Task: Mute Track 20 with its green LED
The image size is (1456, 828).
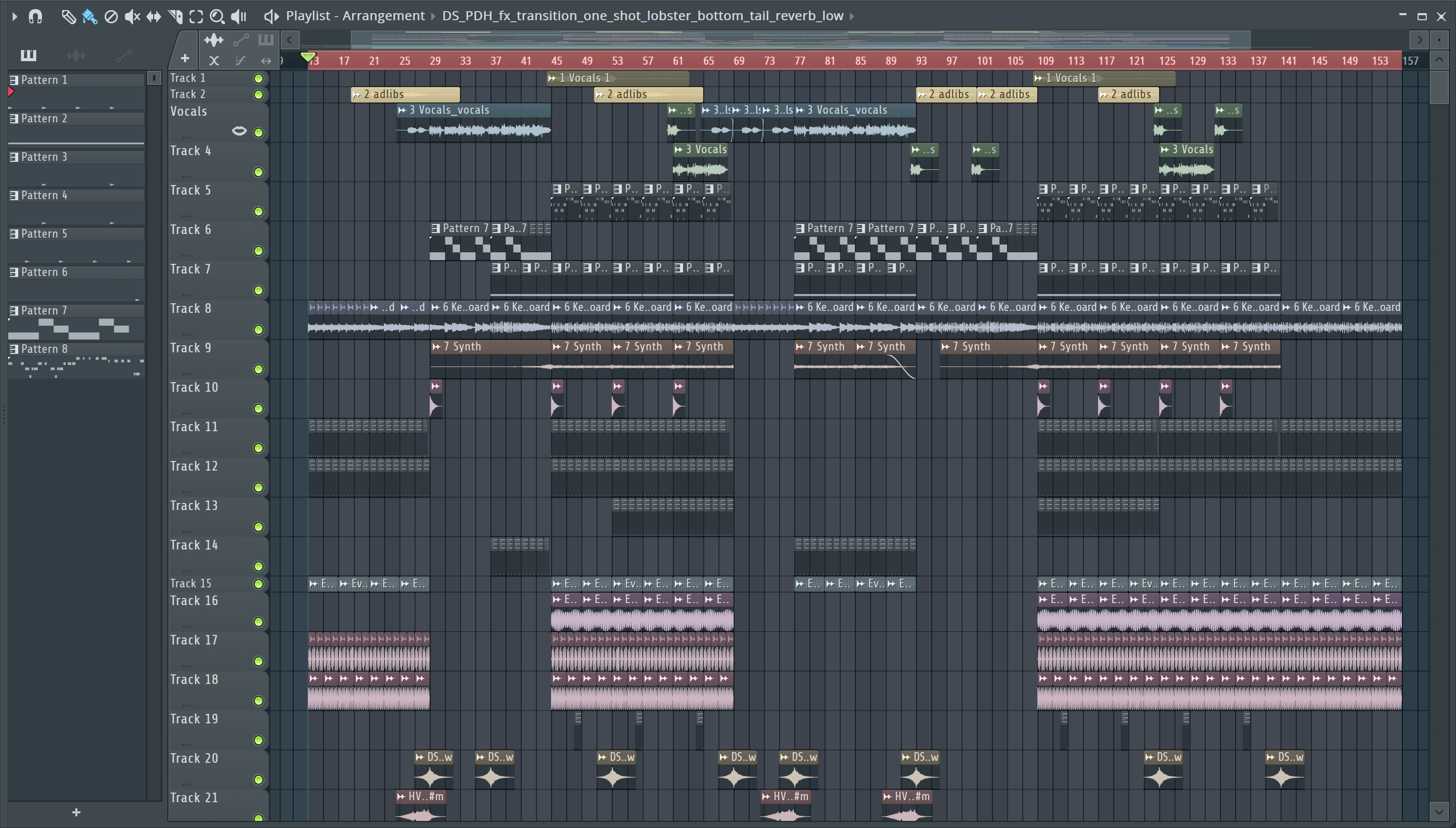Action: click(258, 779)
